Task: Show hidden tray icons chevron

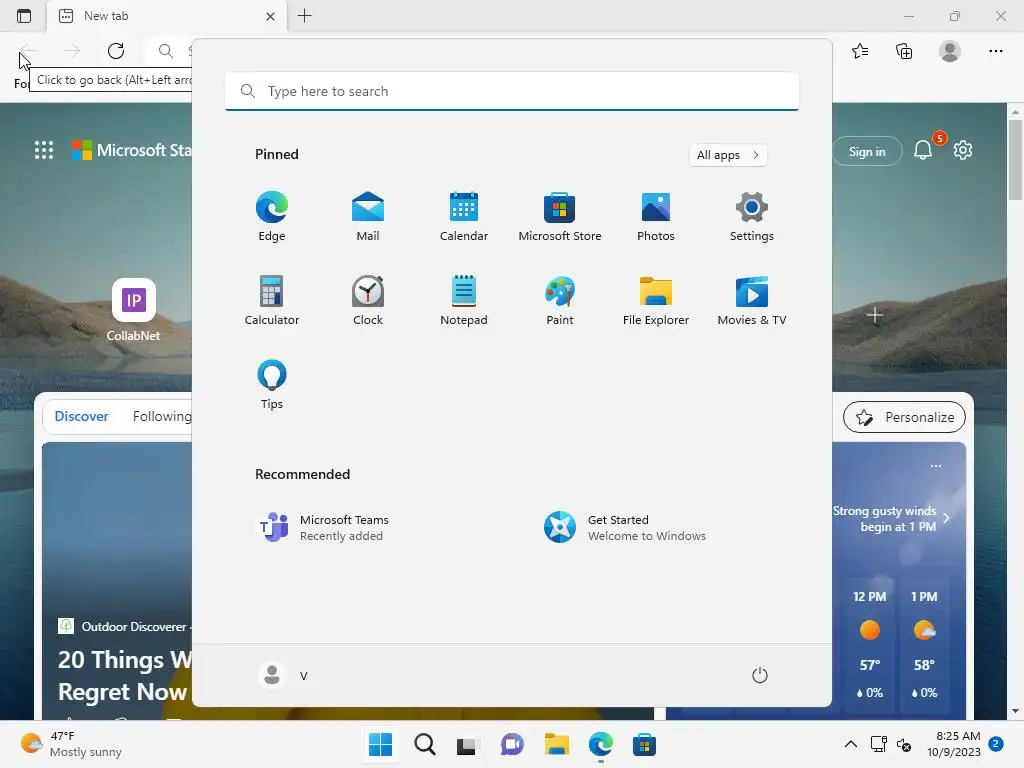Action: (851, 744)
